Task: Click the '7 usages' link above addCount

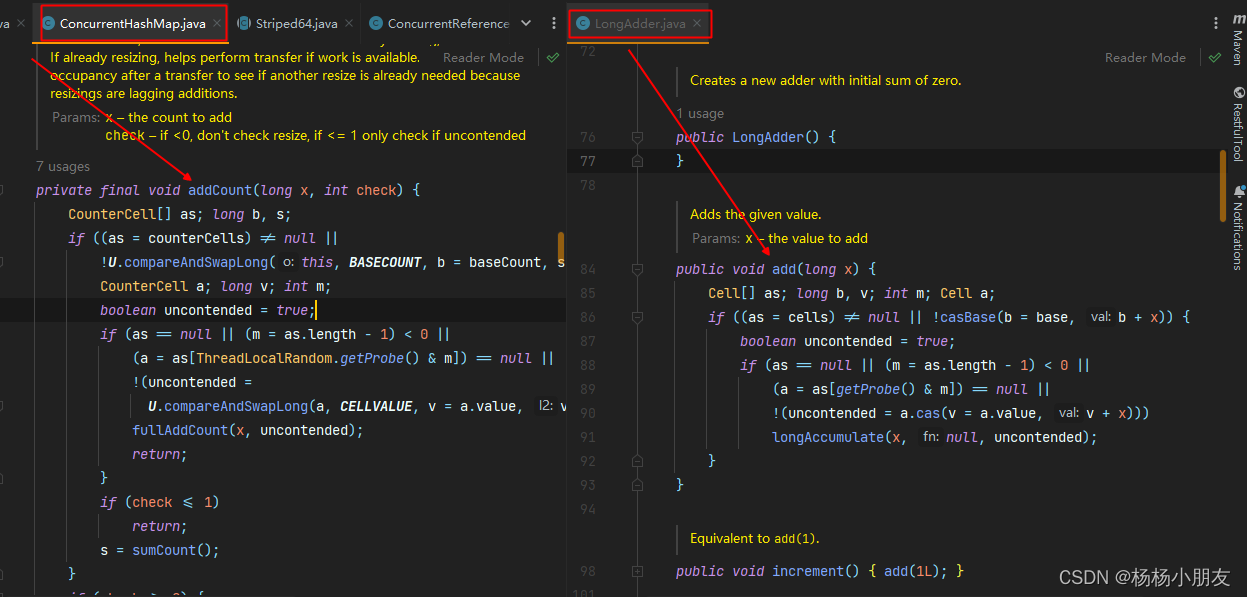Action: [62, 165]
